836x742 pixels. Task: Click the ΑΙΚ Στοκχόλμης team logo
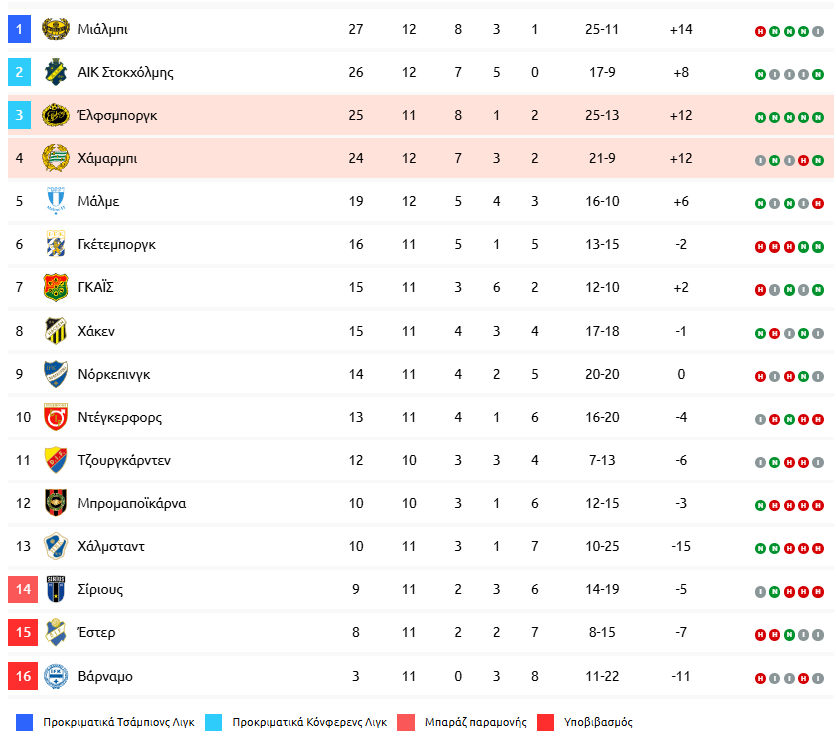tap(56, 72)
